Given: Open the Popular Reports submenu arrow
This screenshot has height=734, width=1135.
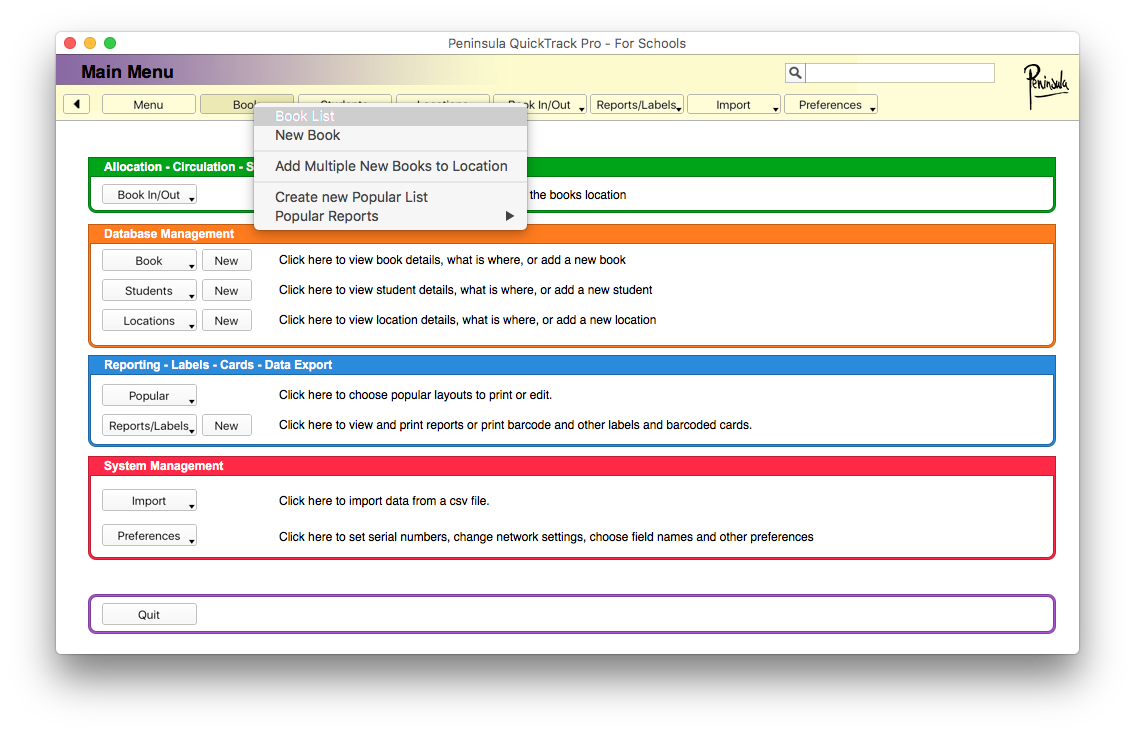Looking at the screenshot, I should [x=510, y=216].
